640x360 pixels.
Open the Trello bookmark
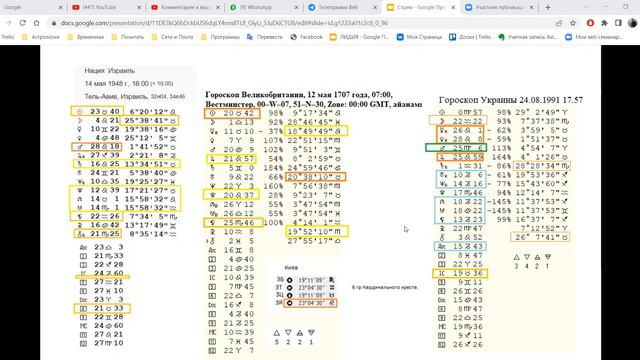pyautogui.click(x=7, y=37)
